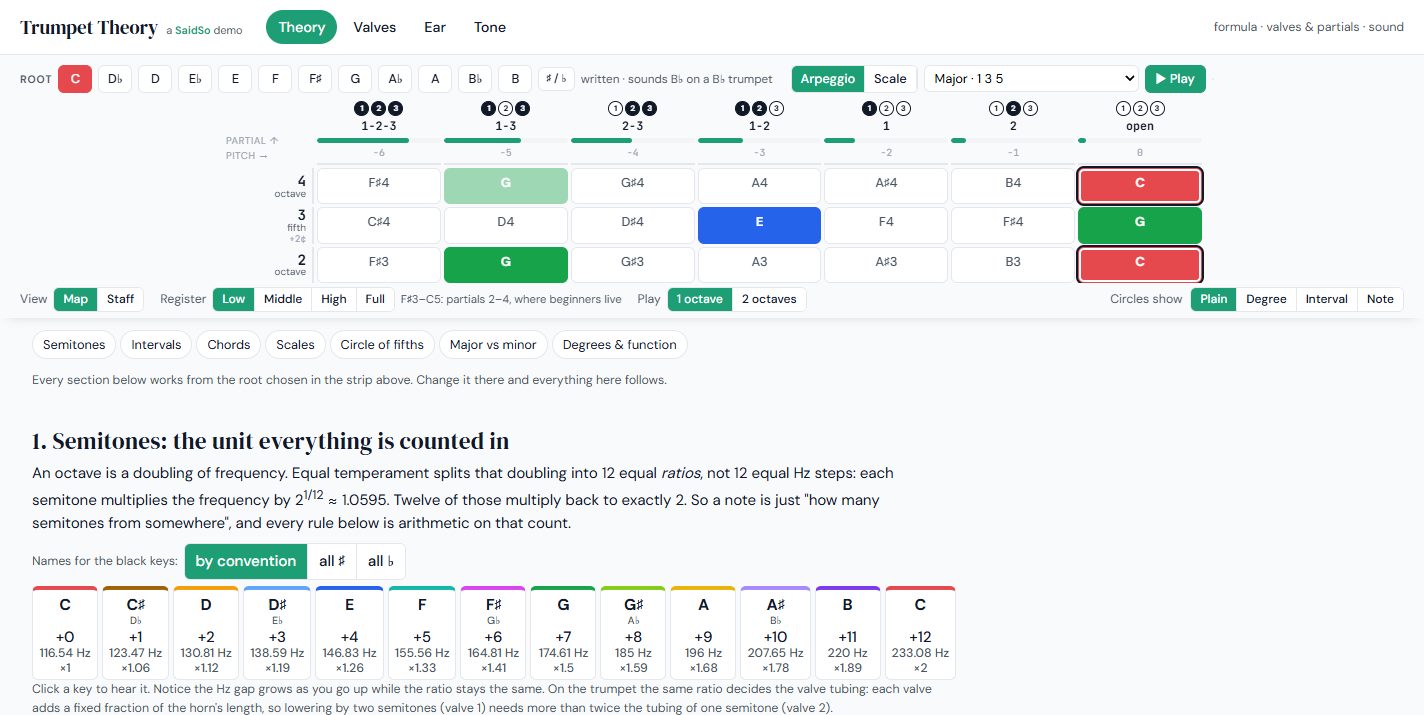The width and height of the screenshot is (1424, 715).
Task: Open the Ear tab
Action: pyautogui.click(x=435, y=27)
